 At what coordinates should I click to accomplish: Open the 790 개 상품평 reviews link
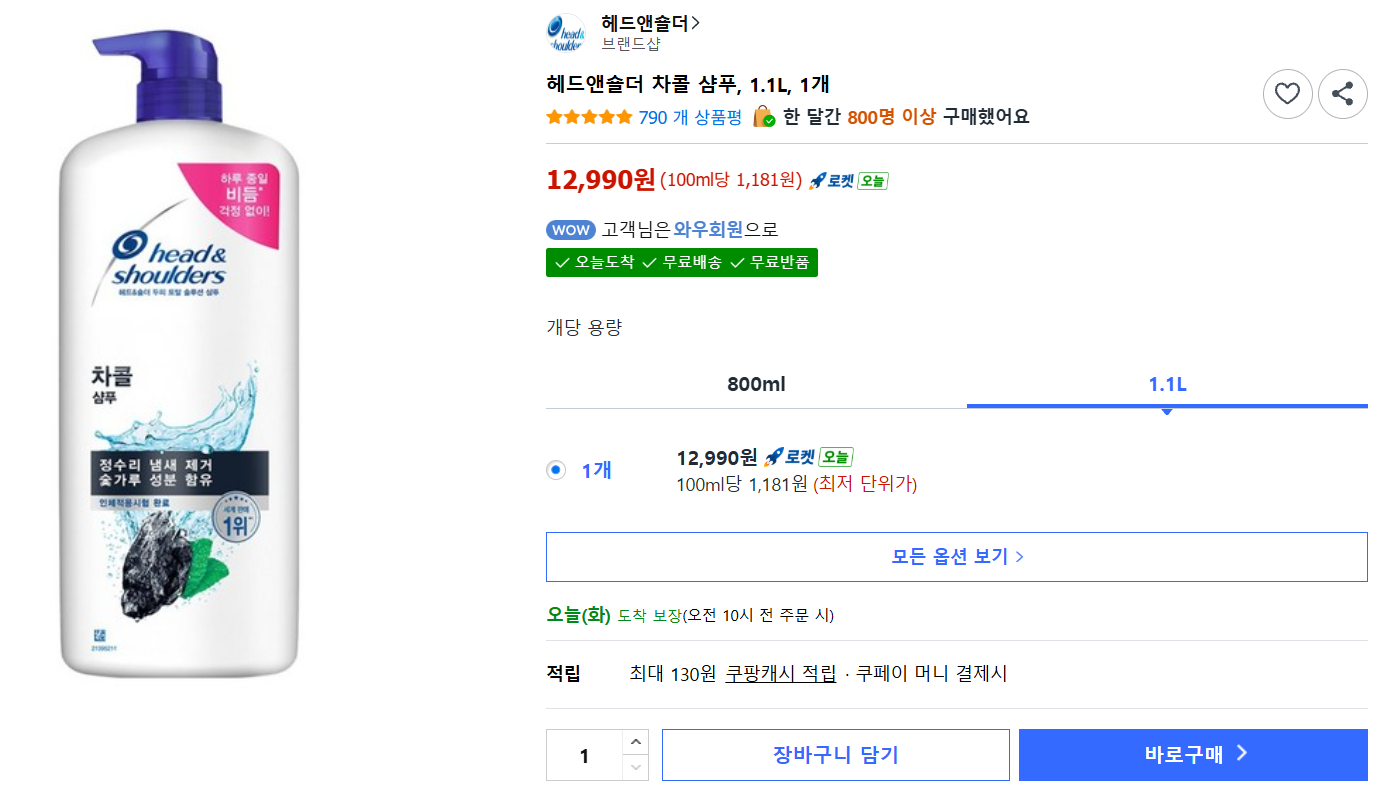[690, 117]
